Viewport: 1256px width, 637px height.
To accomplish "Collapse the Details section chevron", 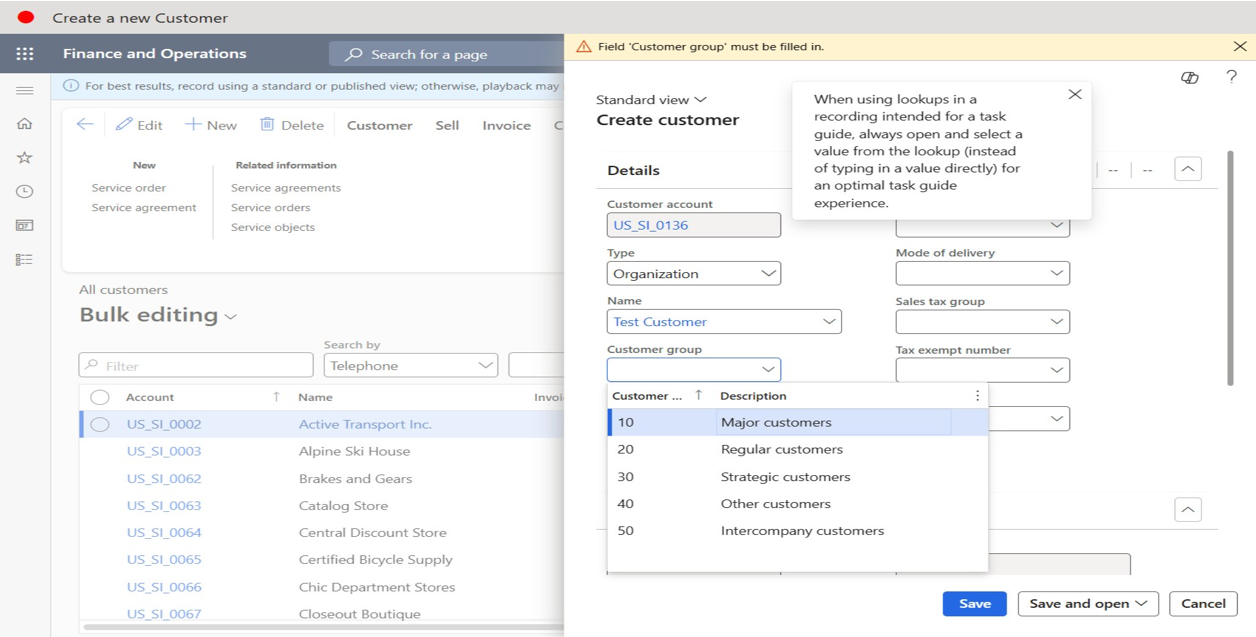I will point(1187,169).
